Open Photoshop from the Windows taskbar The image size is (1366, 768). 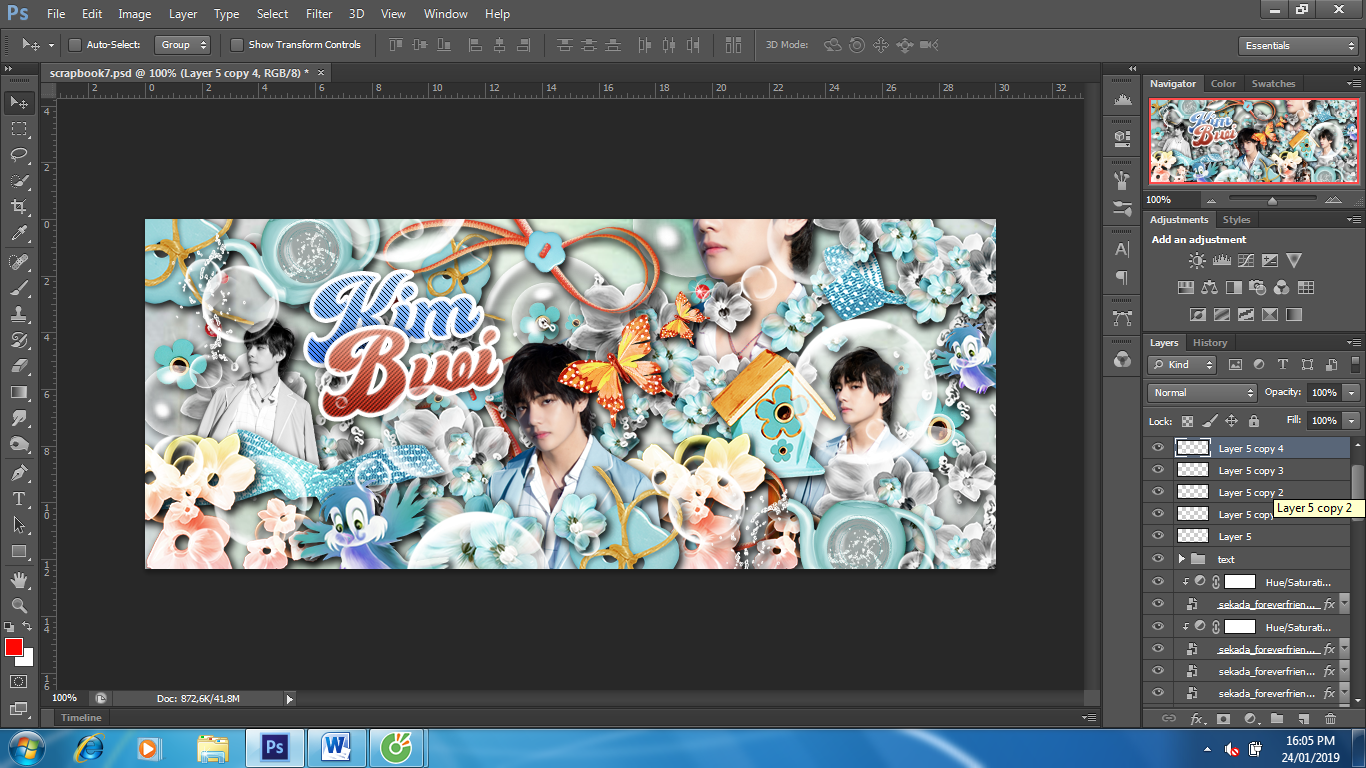274,747
